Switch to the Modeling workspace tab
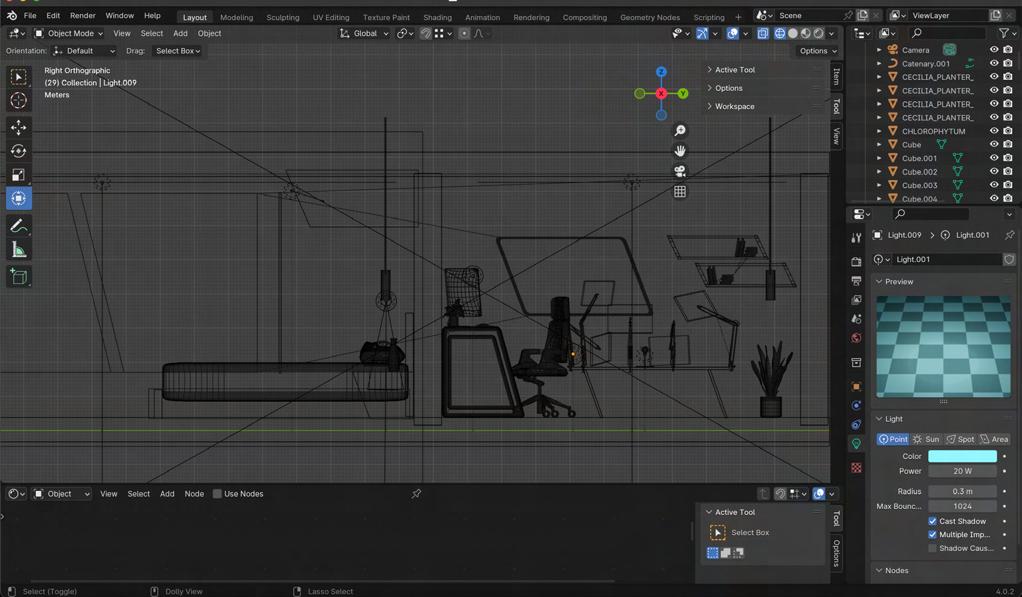The image size is (1022, 597). (236, 18)
